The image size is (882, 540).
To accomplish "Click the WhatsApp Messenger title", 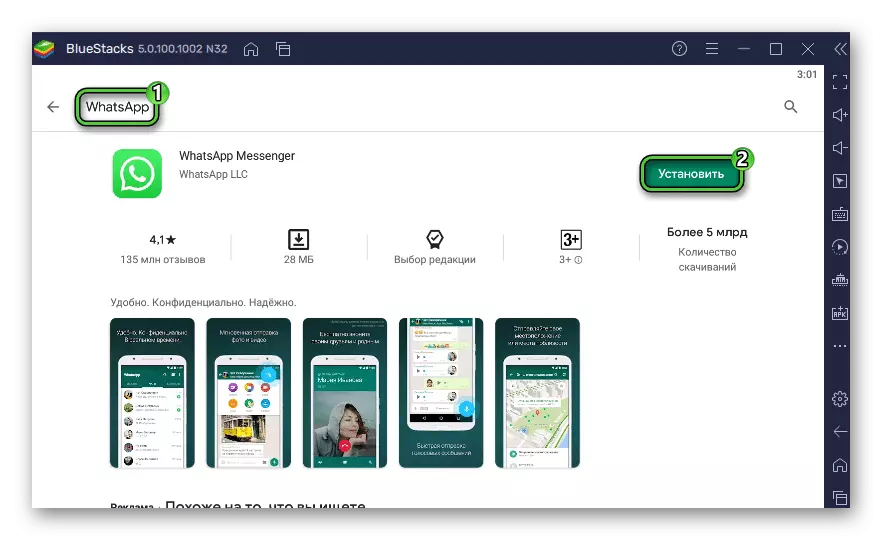I will [x=237, y=156].
